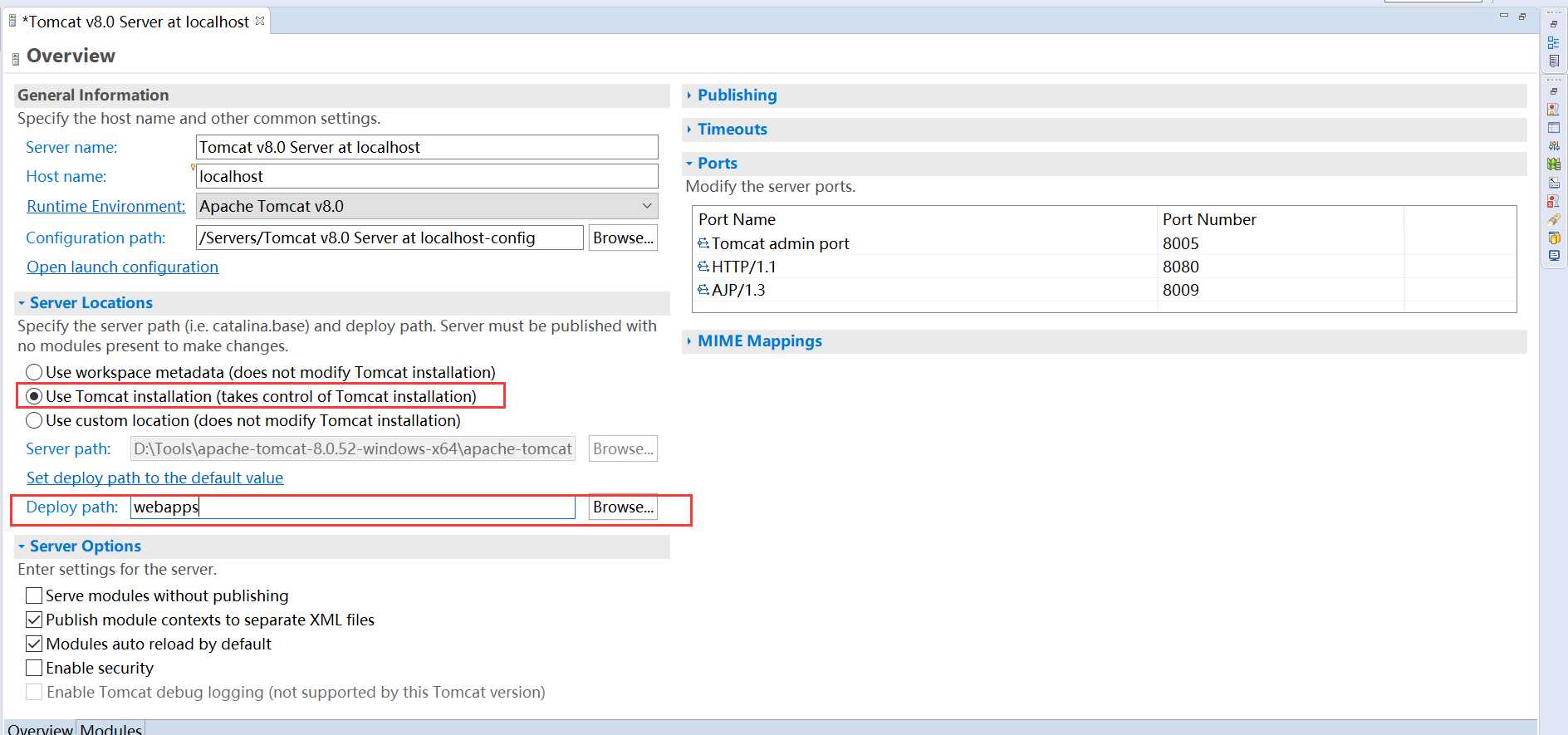The image size is (1568, 735).
Task: Click Browse next to Configuration path
Action: (x=623, y=238)
